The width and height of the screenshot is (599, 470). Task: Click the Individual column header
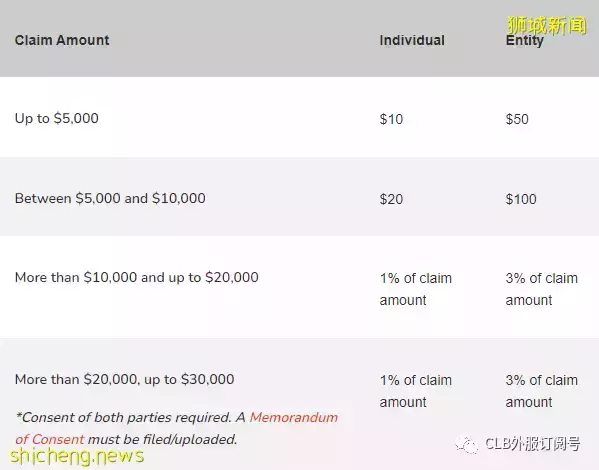(412, 40)
